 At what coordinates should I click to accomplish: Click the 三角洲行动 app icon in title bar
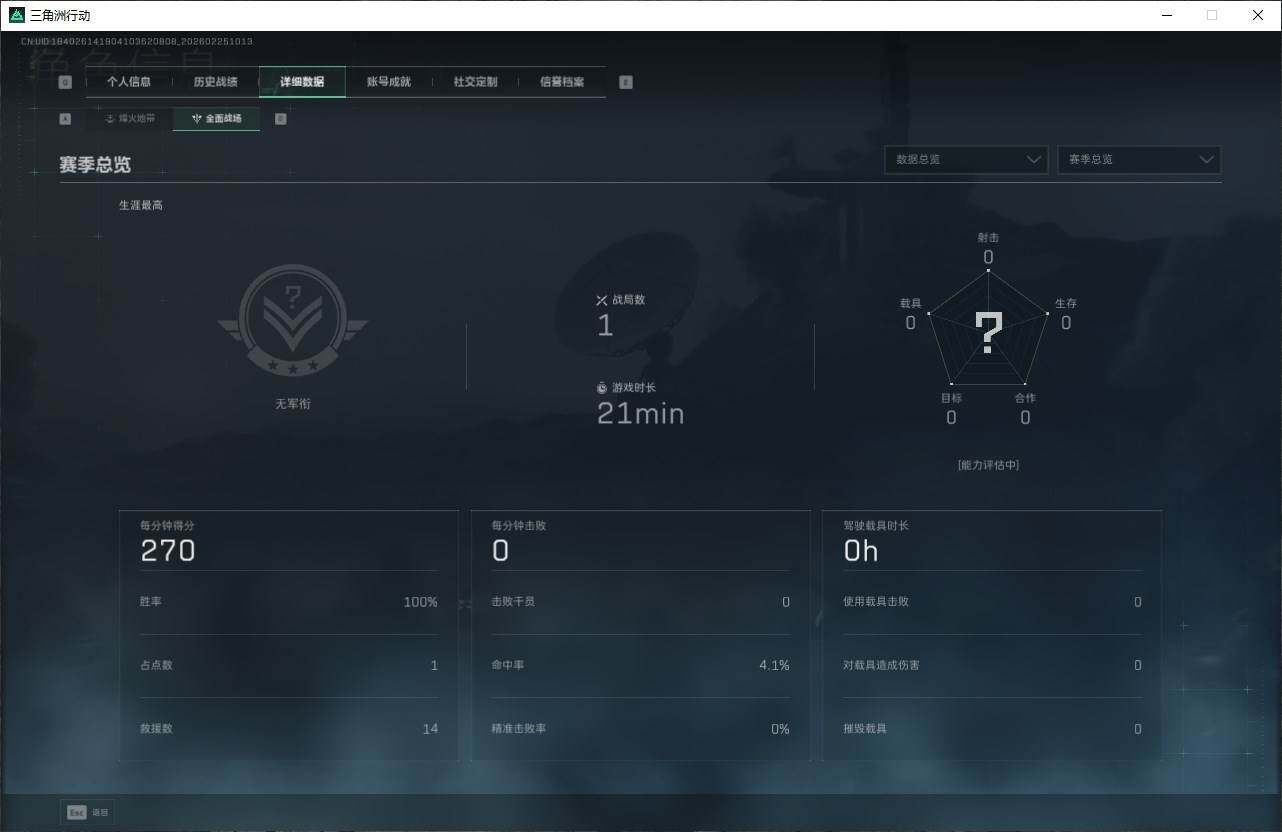pyautogui.click(x=16, y=15)
